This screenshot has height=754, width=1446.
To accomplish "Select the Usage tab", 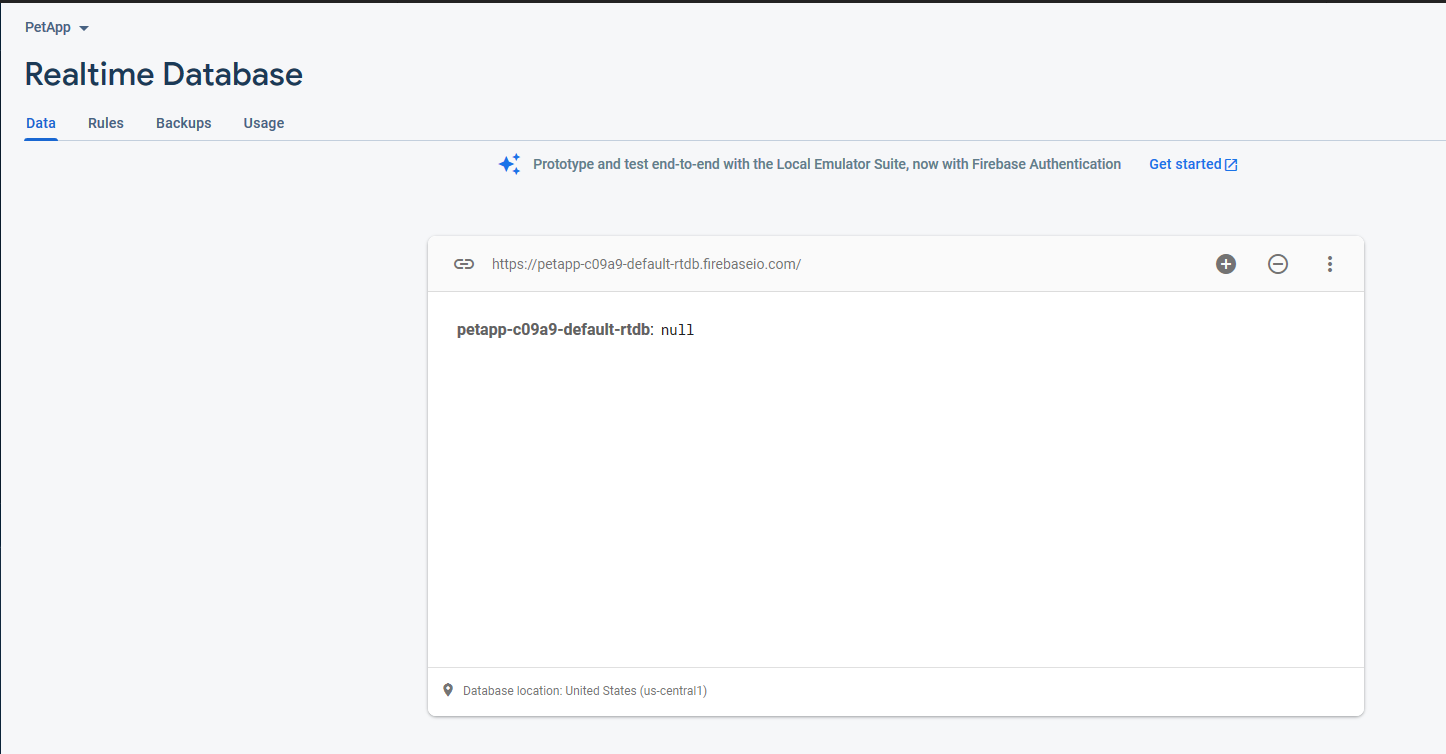I will point(264,123).
